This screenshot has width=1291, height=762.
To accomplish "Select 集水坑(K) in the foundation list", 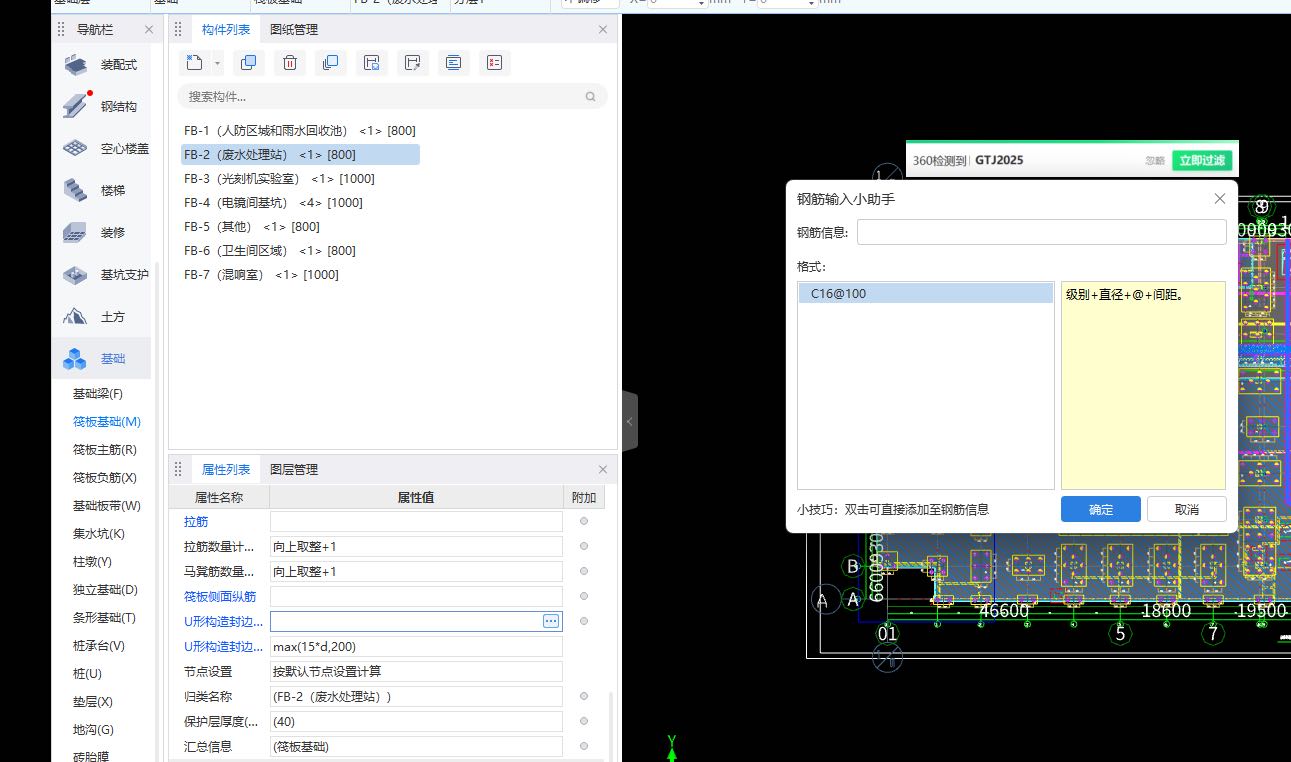I will pyautogui.click(x=99, y=534).
